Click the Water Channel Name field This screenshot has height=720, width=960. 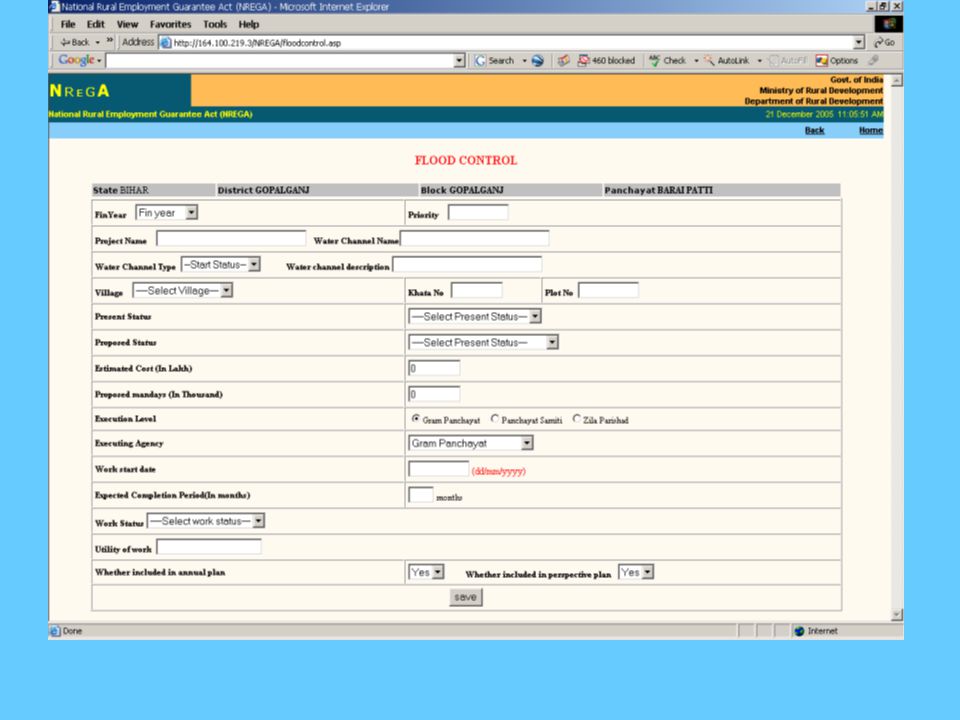point(474,238)
